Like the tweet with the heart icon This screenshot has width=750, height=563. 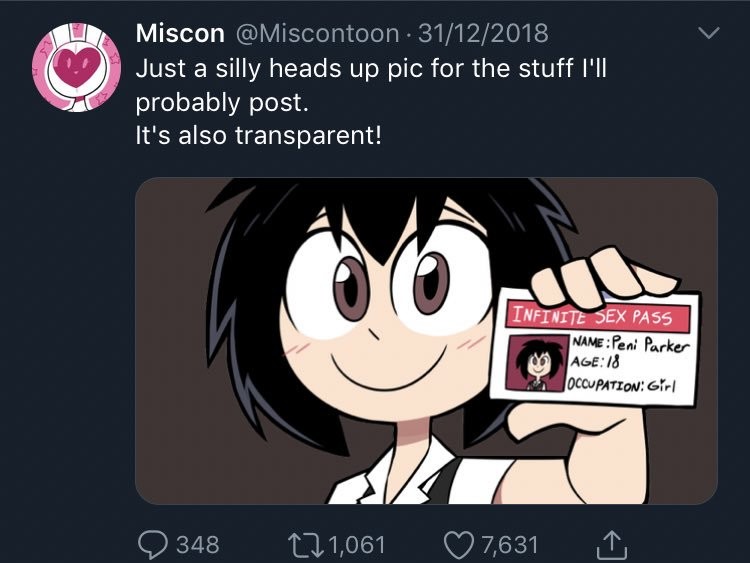coord(459,545)
